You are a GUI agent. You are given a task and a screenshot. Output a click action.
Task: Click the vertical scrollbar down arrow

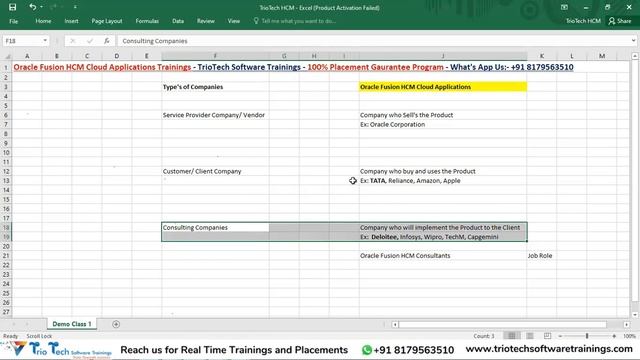pyautogui.click(x=635, y=315)
